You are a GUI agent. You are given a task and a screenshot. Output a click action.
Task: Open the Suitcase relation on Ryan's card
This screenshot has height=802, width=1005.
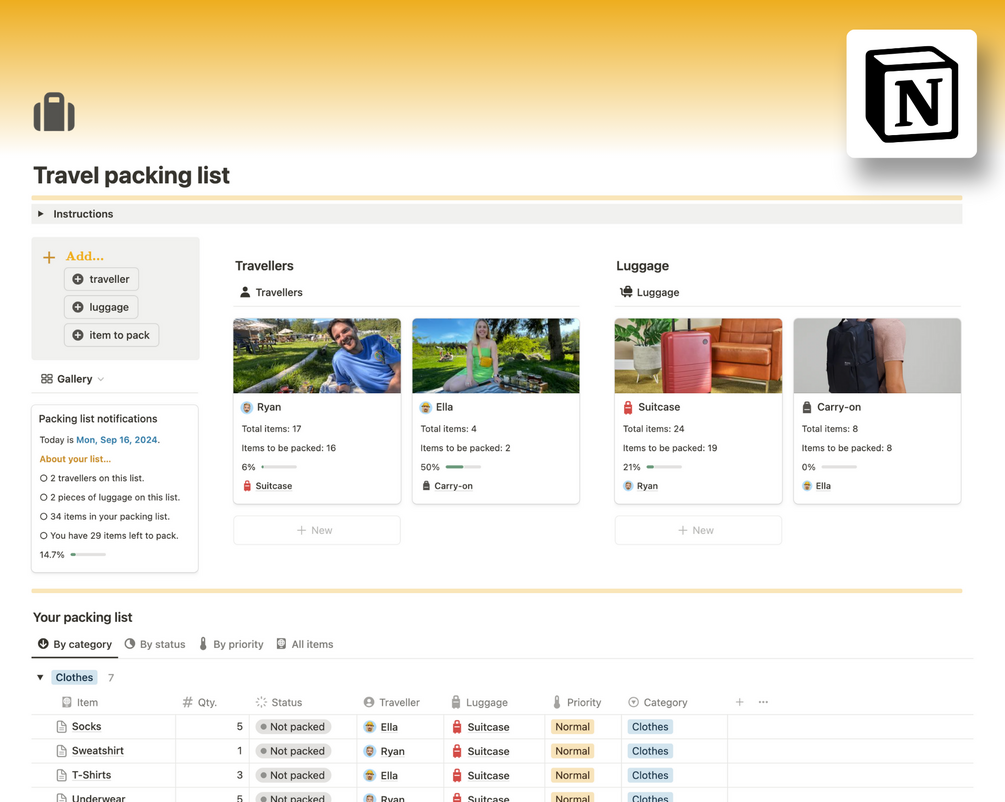[x=267, y=486]
